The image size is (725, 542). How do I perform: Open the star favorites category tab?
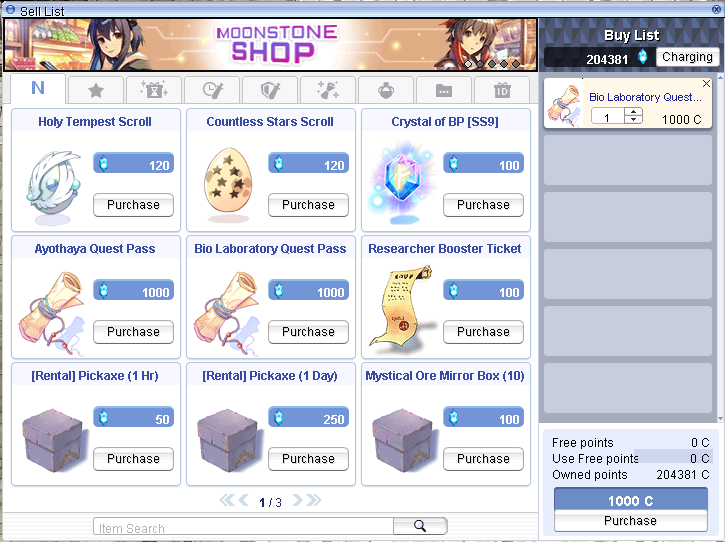pos(96,90)
